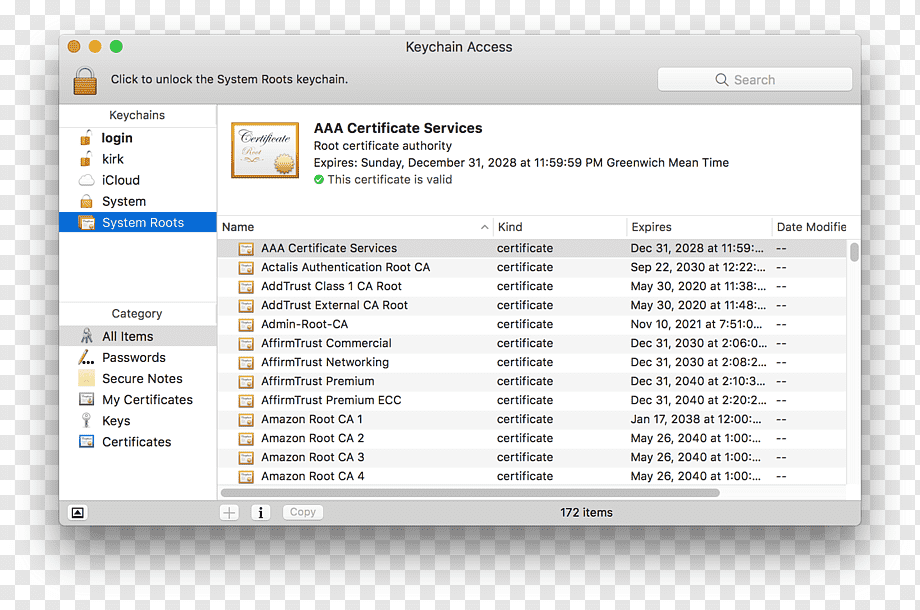
Task: Click the My Certificates icon
Action: tap(86, 399)
